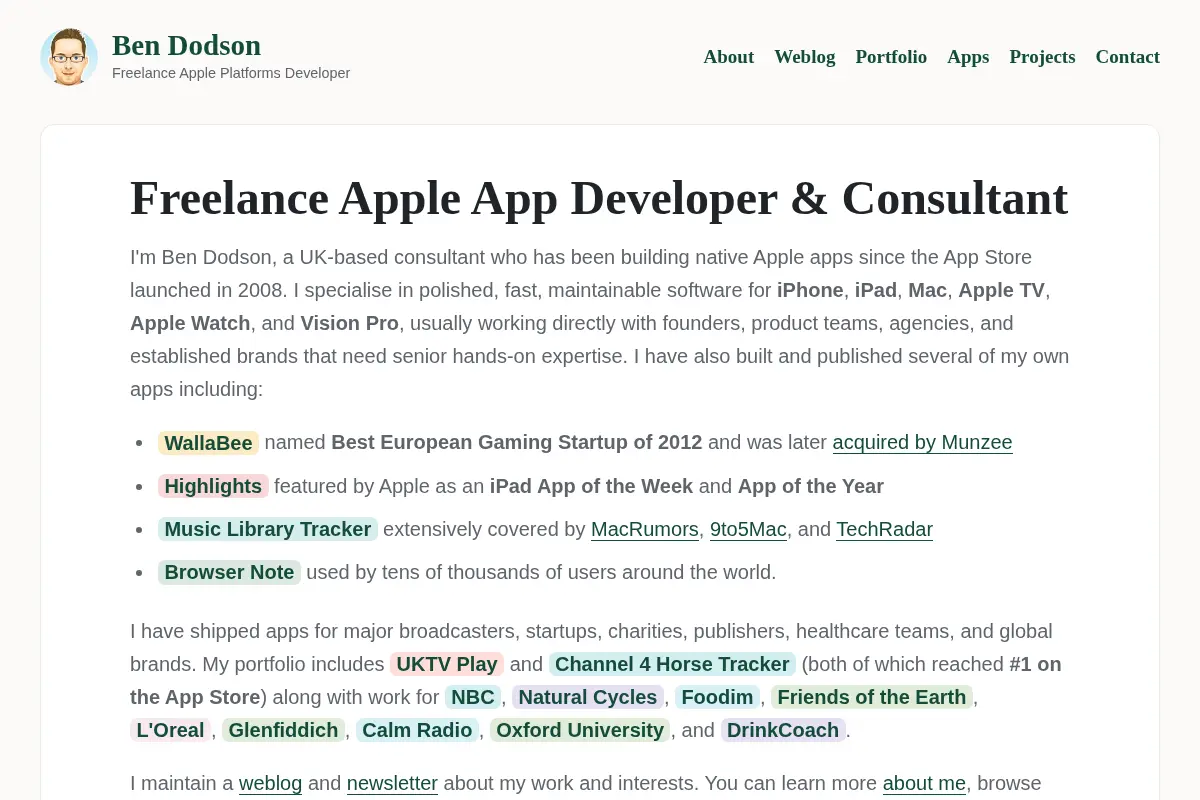
Task: Open the Contact nav link
Action: tap(1127, 57)
